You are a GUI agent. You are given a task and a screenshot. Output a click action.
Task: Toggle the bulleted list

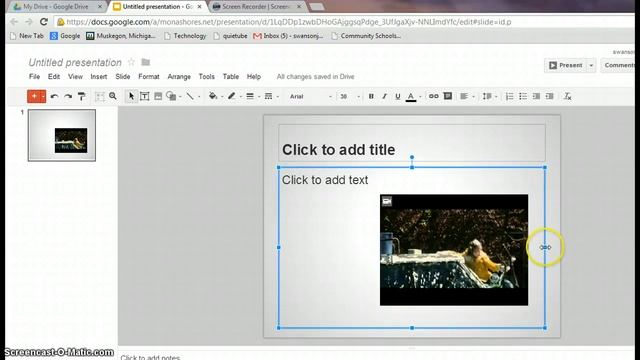(x=523, y=96)
